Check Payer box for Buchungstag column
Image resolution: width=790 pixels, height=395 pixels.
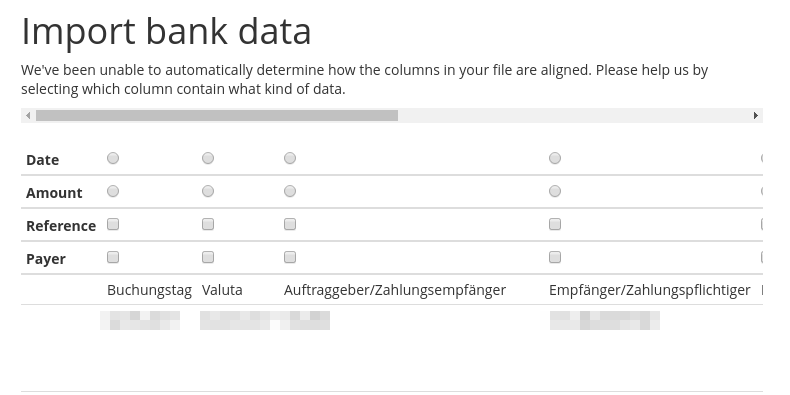point(113,257)
